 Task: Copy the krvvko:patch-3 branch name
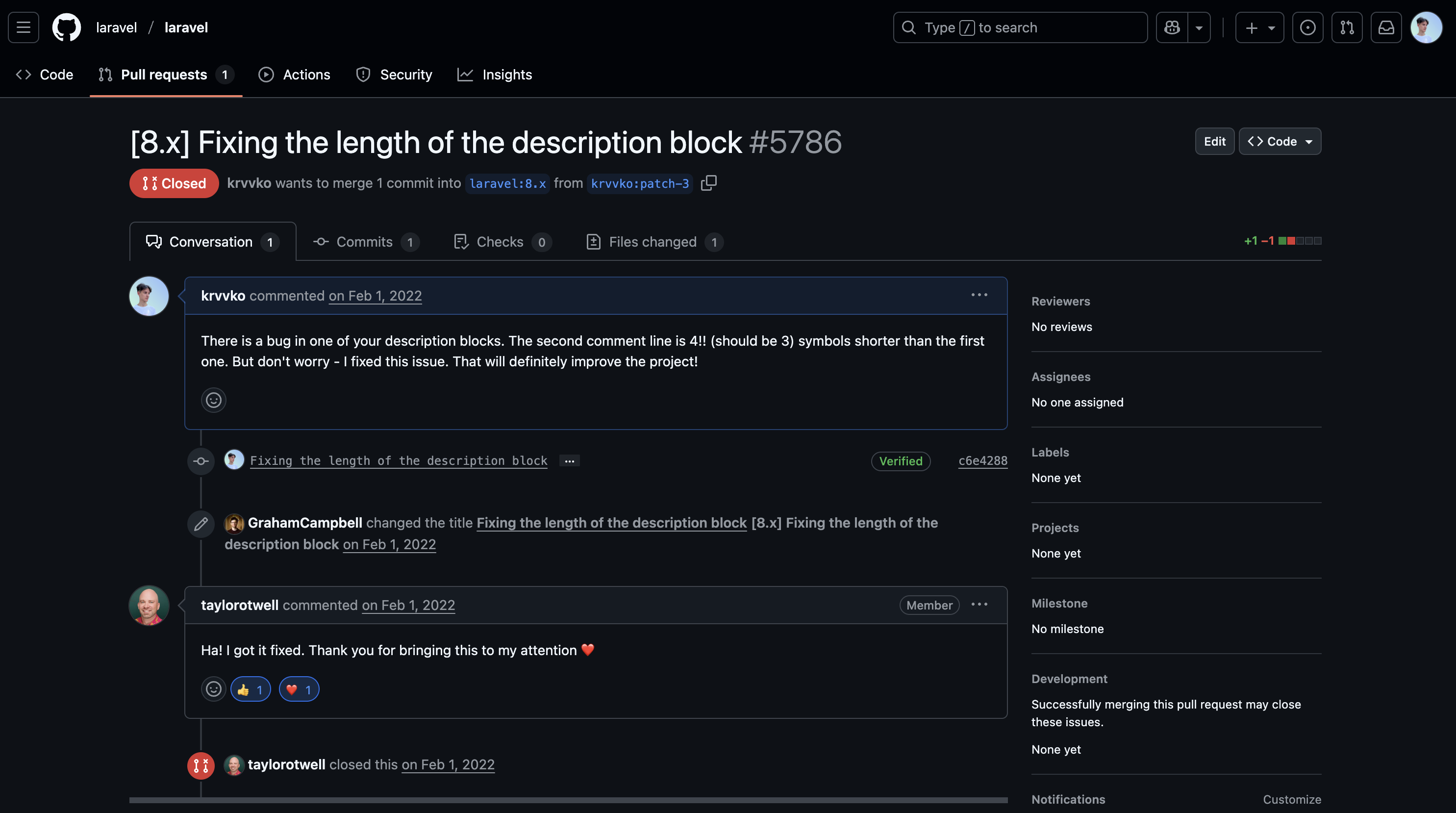(x=709, y=183)
